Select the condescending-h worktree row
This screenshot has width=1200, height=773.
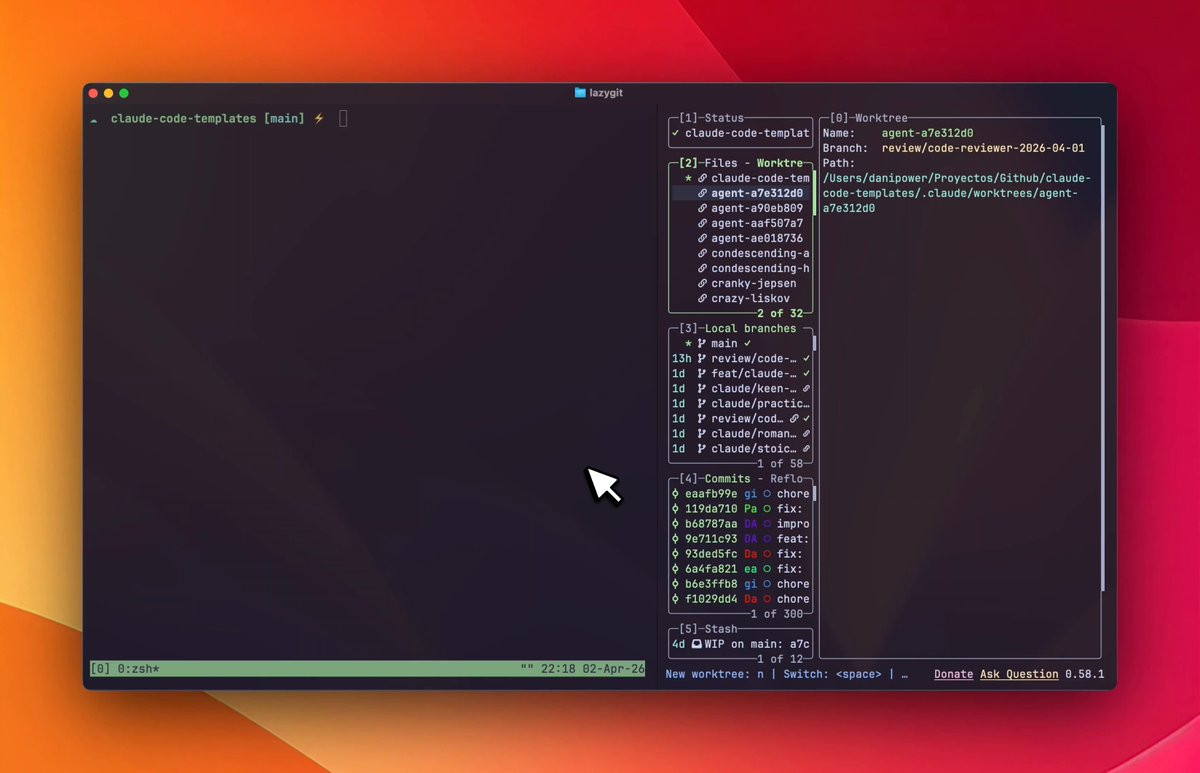click(742, 268)
